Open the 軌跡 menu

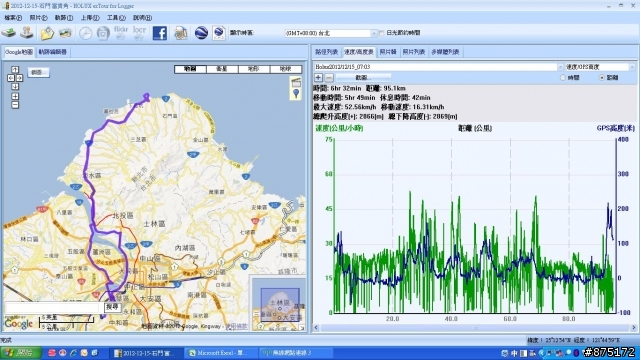click(x=64, y=18)
